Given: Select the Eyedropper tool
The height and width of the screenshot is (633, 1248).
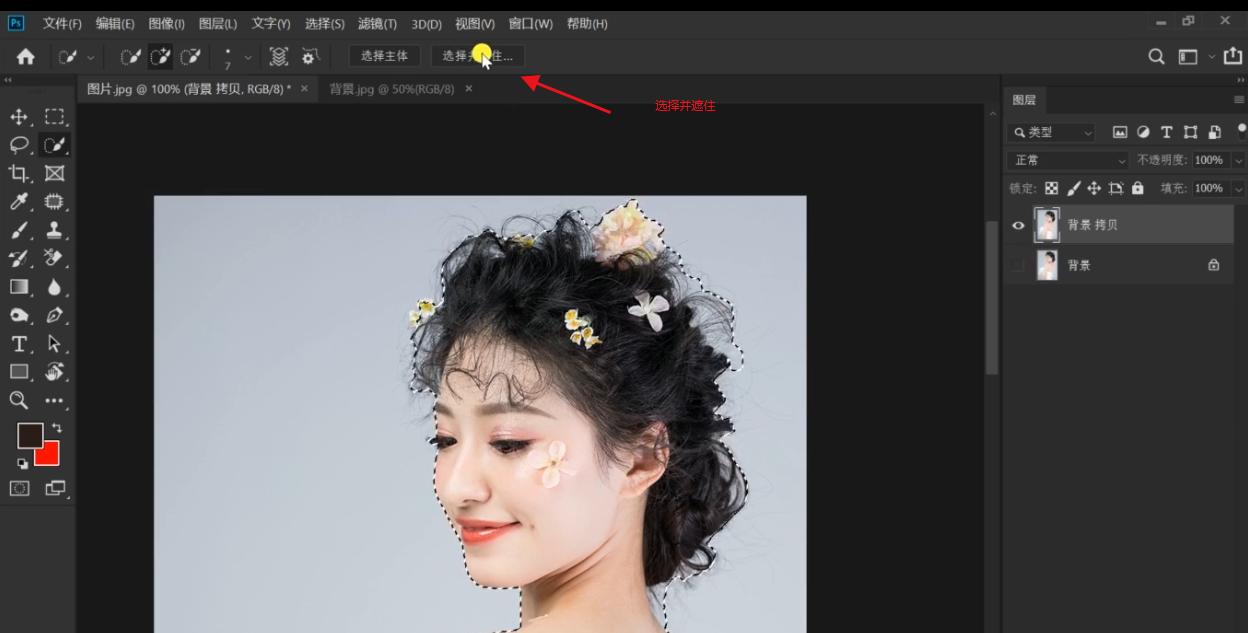Looking at the screenshot, I should [19, 201].
